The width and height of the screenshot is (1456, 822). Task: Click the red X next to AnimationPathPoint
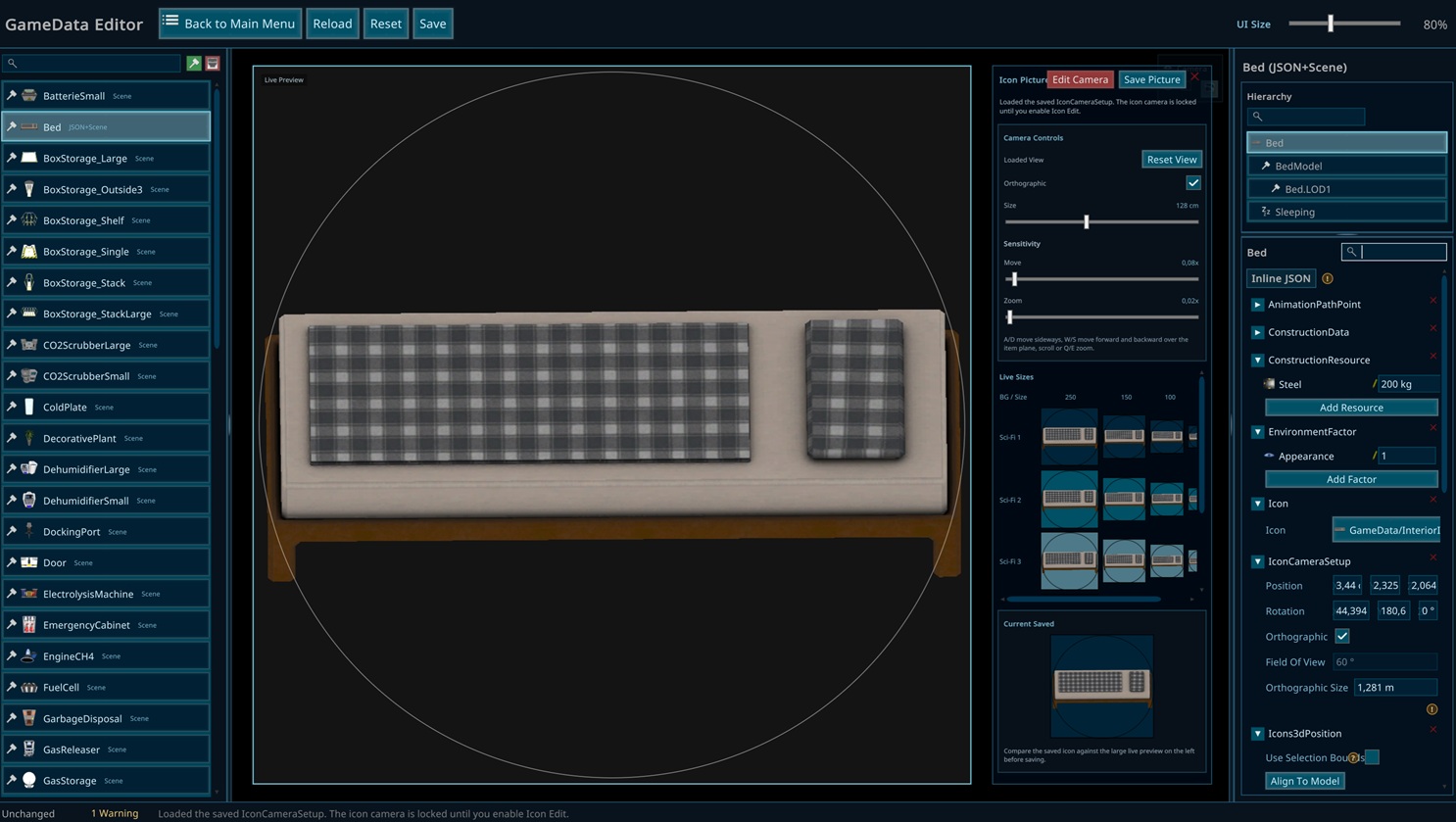(1432, 301)
